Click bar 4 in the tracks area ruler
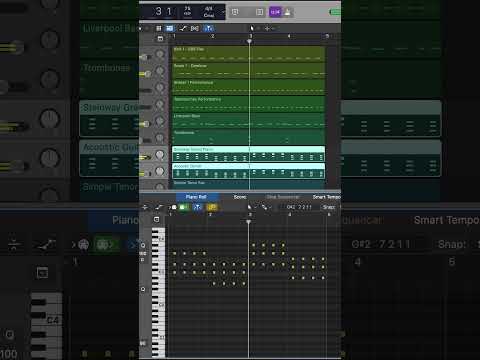The height and width of the screenshot is (360, 480). (x=289, y=36)
